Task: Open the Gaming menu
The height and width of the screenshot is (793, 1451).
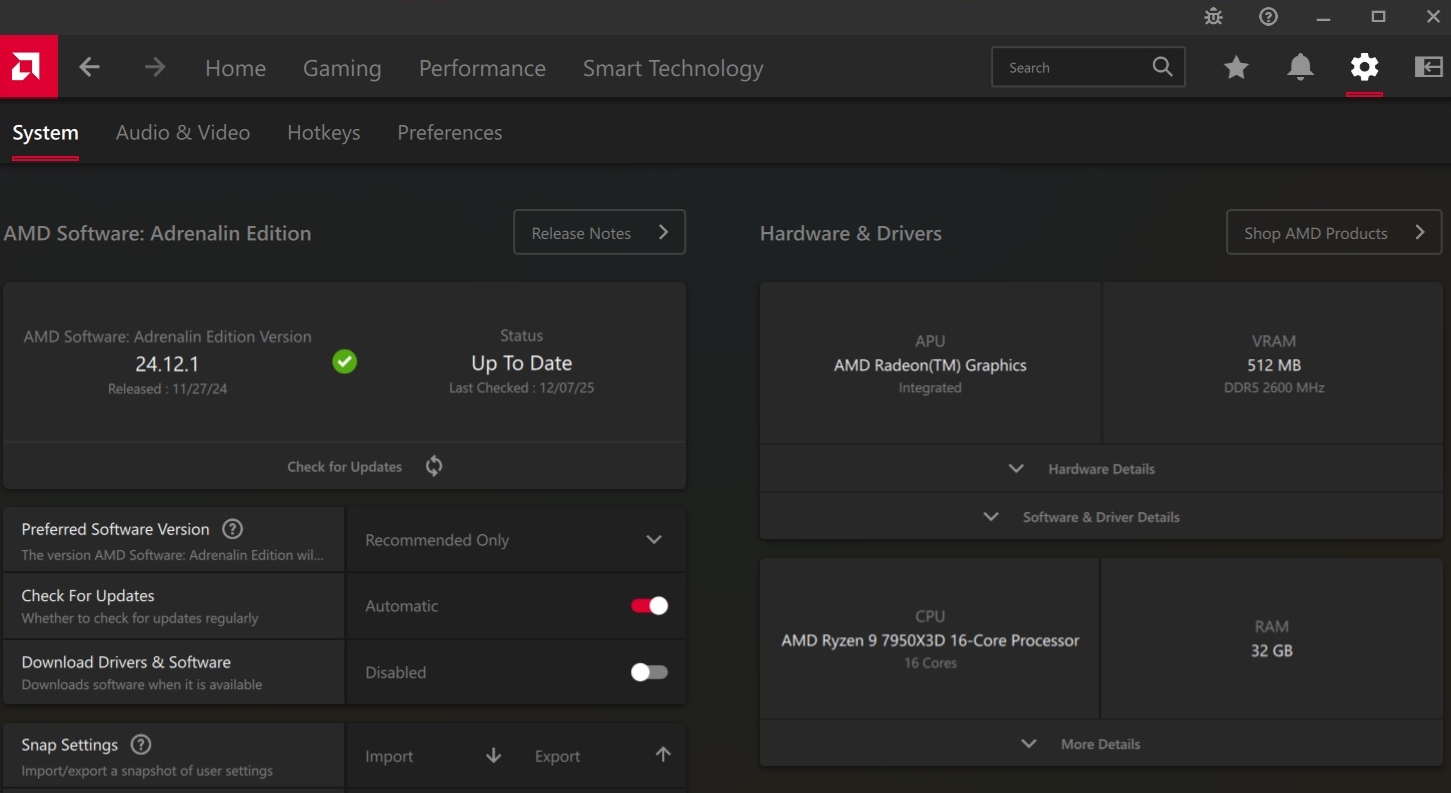Action: [x=342, y=67]
